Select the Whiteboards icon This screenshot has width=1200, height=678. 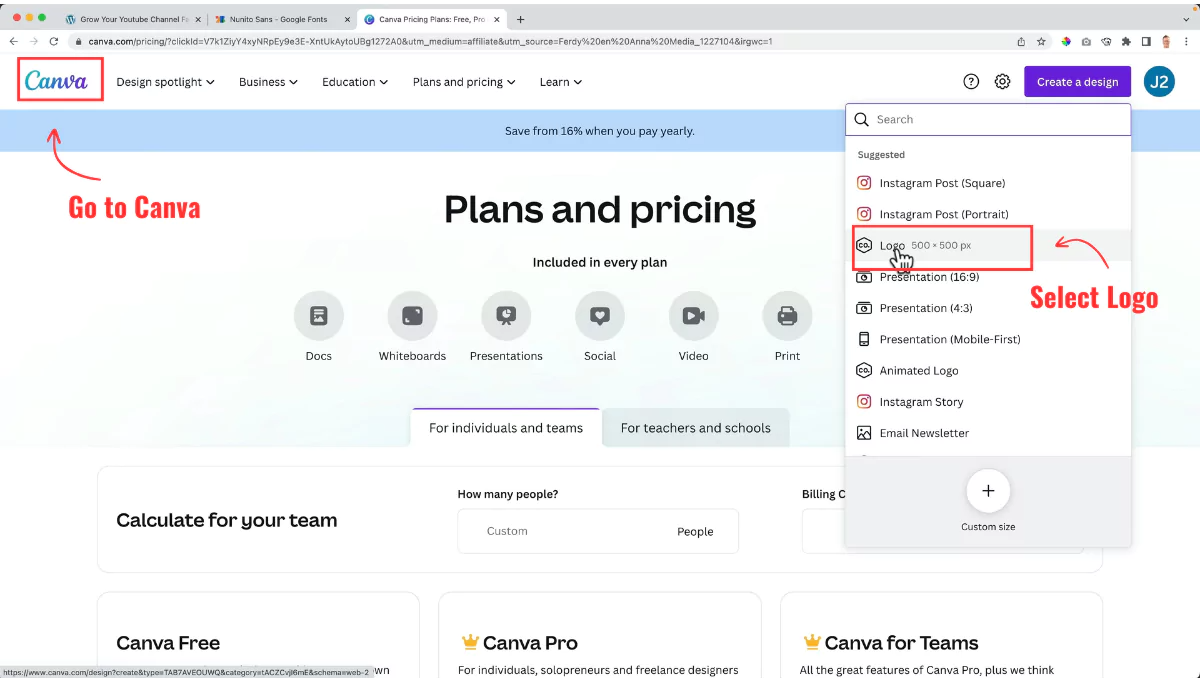tap(412, 316)
